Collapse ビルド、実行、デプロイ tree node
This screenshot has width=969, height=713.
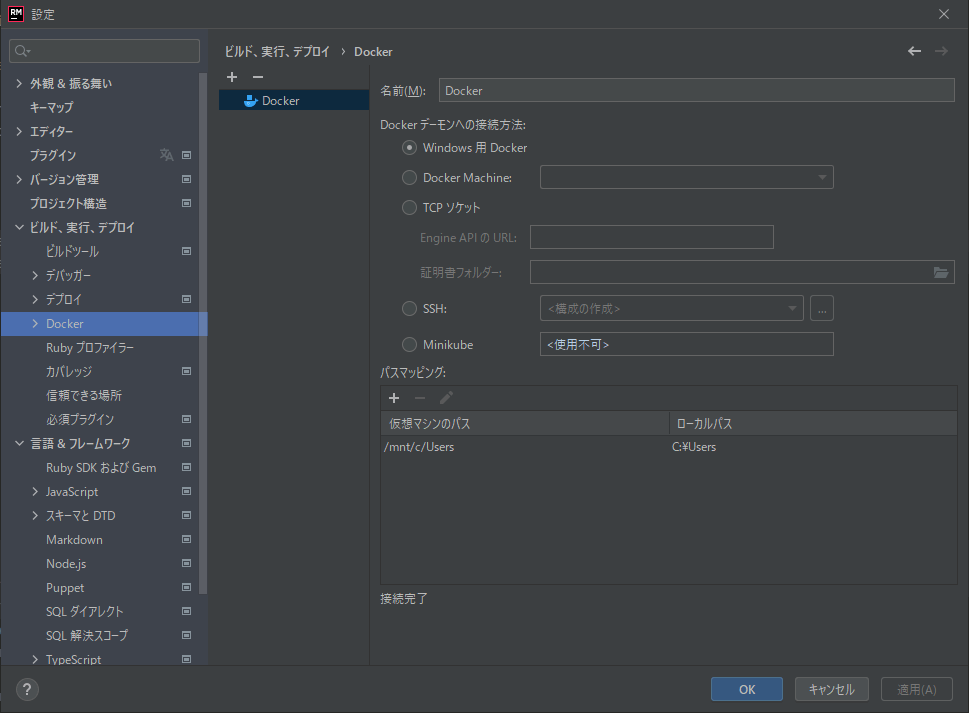tap(19, 227)
